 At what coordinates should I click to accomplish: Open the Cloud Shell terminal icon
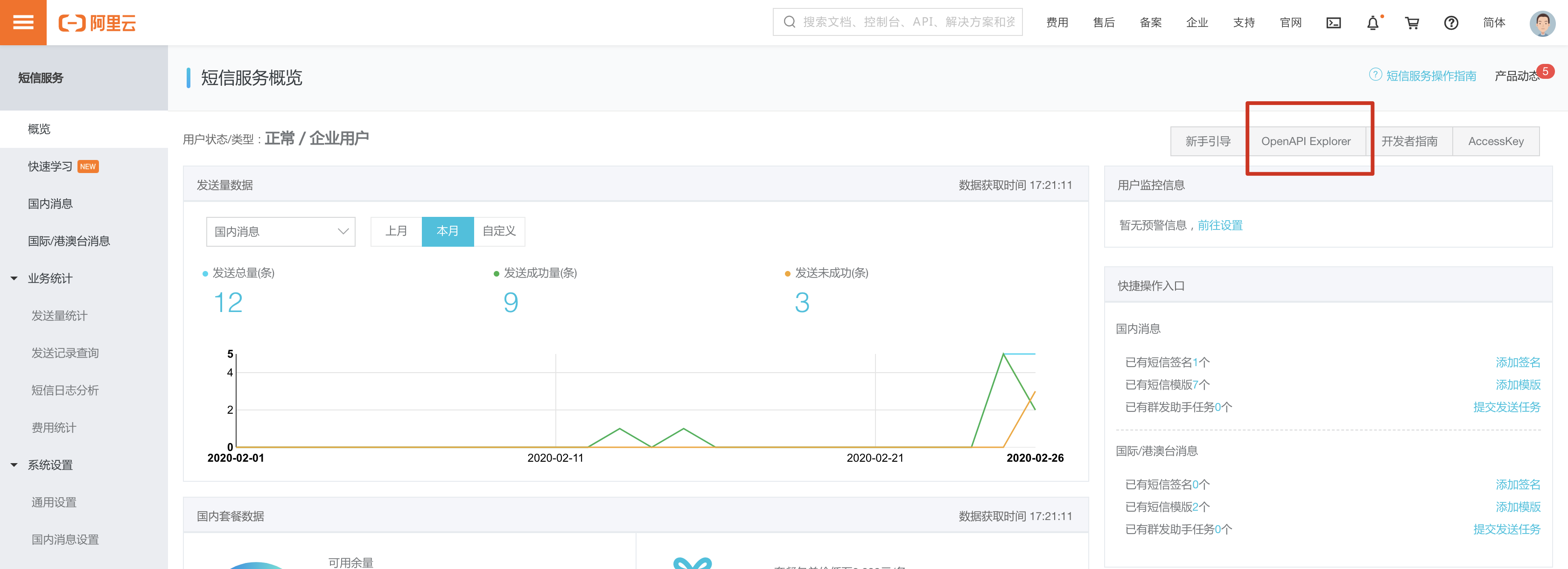point(1333,23)
